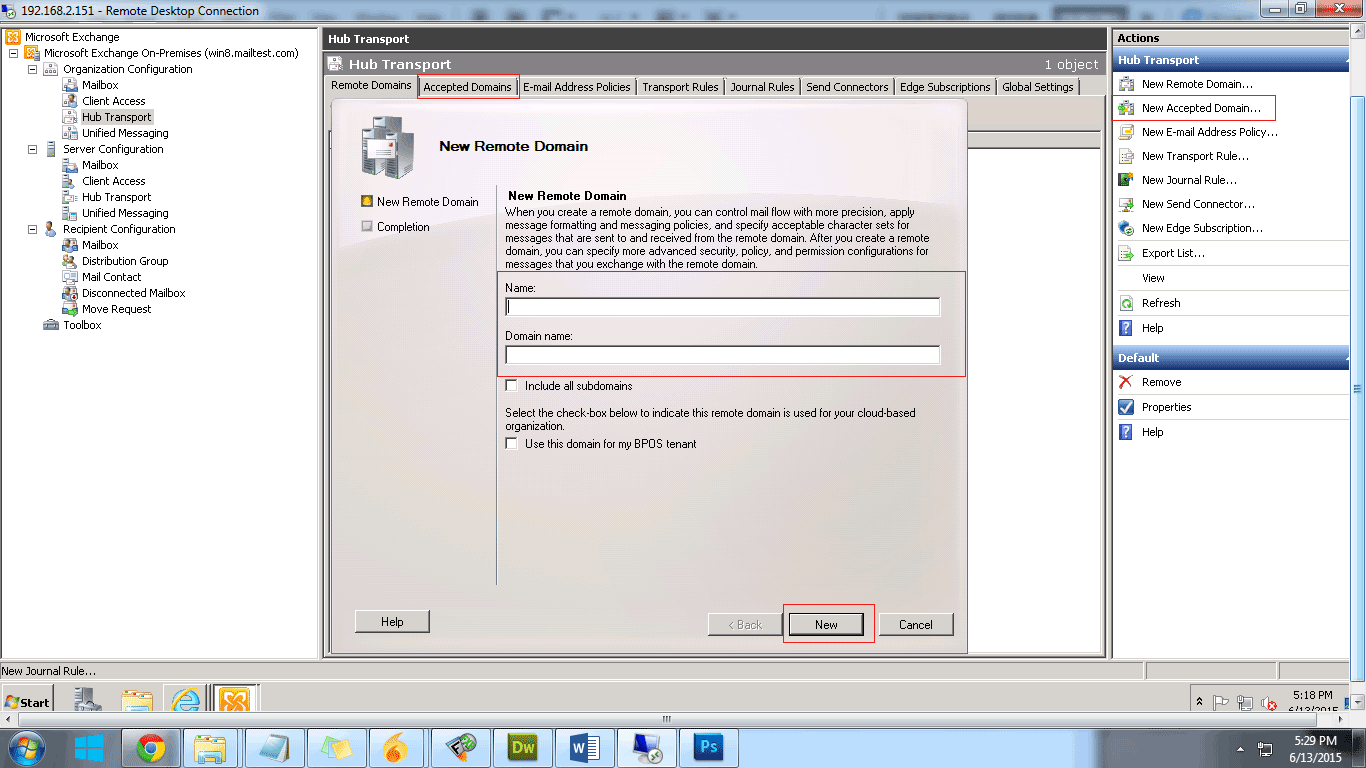Collapse Microsoft Exchange On-Premises node
The width and height of the screenshot is (1366, 768).
13,53
